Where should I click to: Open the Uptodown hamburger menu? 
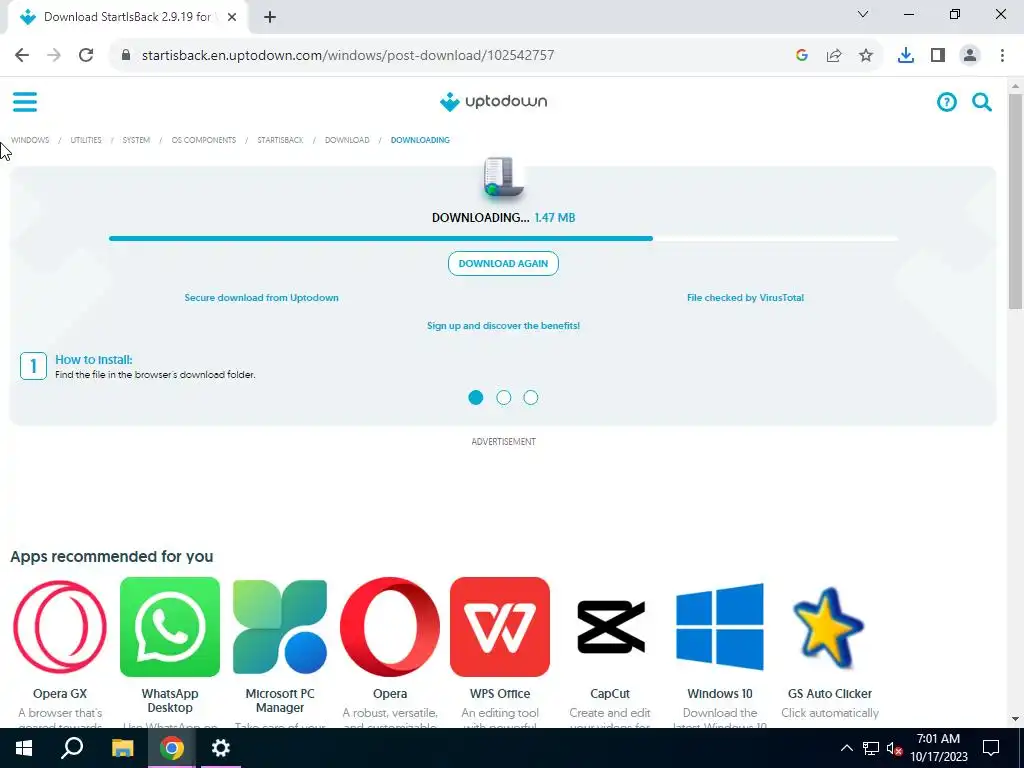pyautogui.click(x=25, y=102)
